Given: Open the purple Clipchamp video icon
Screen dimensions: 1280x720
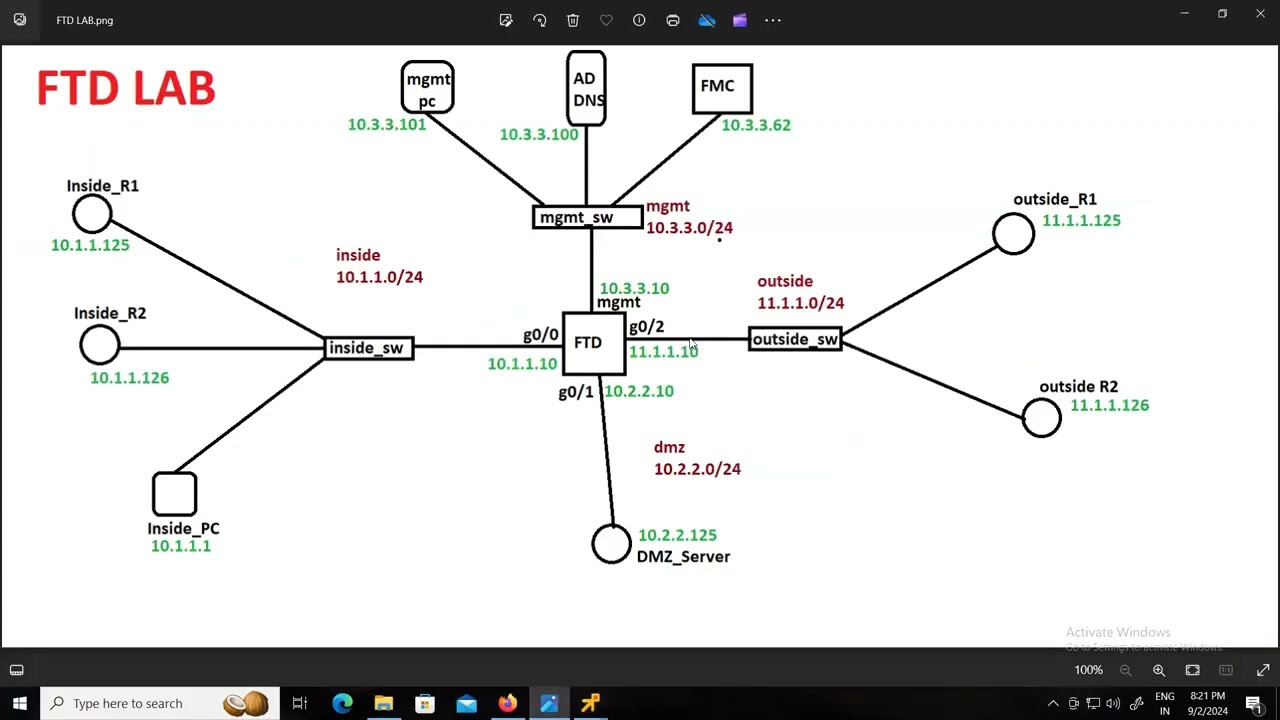Looking at the screenshot, I should (740, 20).
